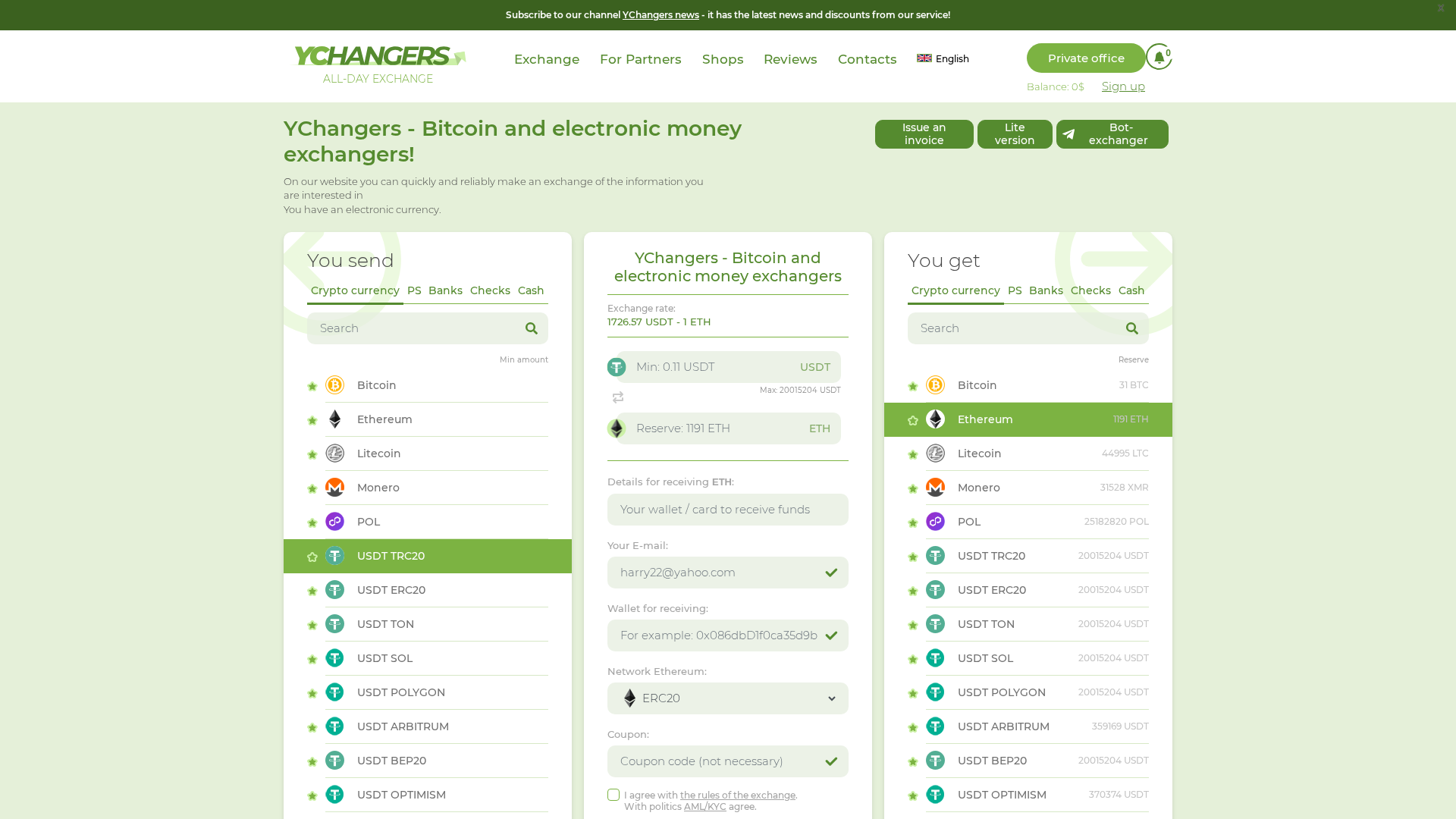Open the Contacts page
The width and height of the screenshot is (1456, 819).
pos(867,59)
